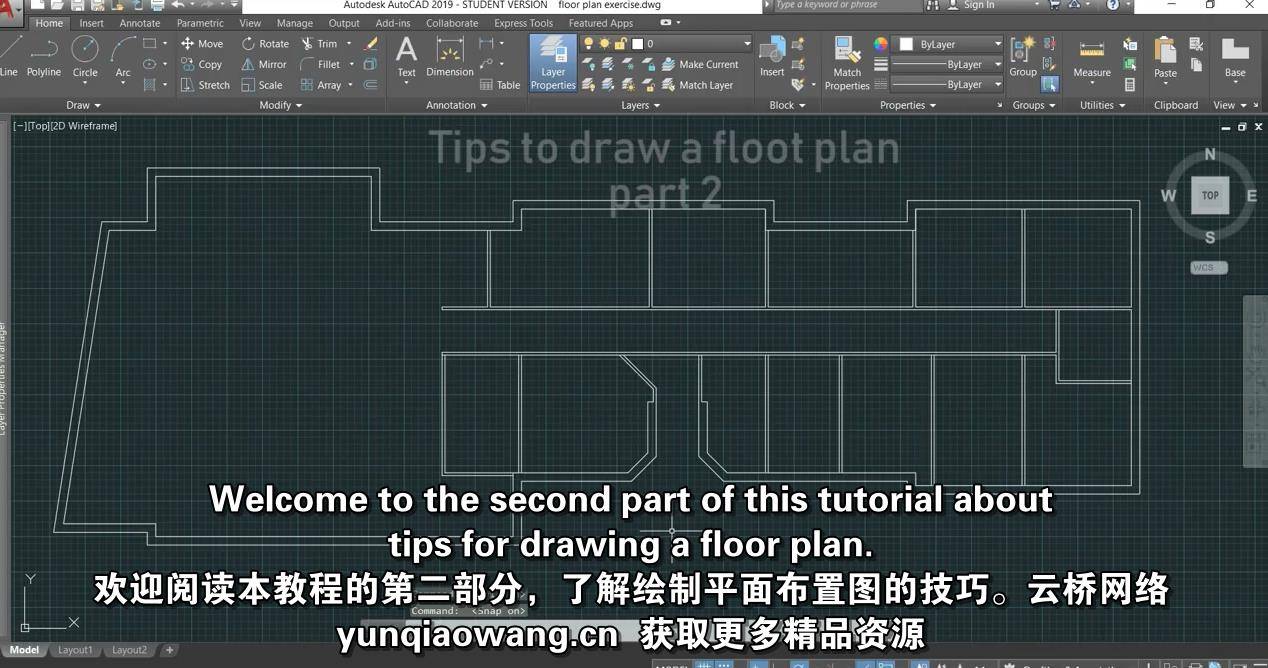
Task: Open the lineweight ByLayer dropdown
Action: coord(946,64)
